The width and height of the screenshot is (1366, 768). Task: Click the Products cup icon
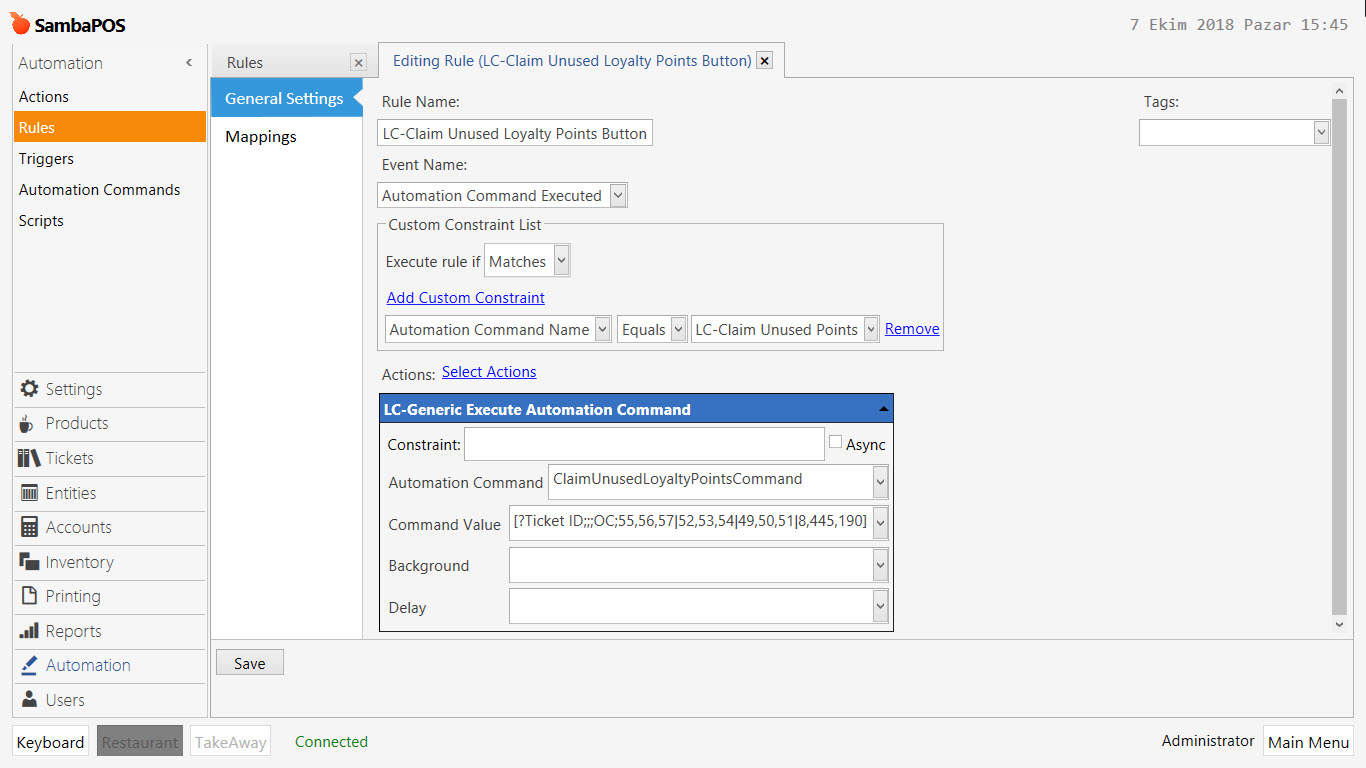point(27,424)
